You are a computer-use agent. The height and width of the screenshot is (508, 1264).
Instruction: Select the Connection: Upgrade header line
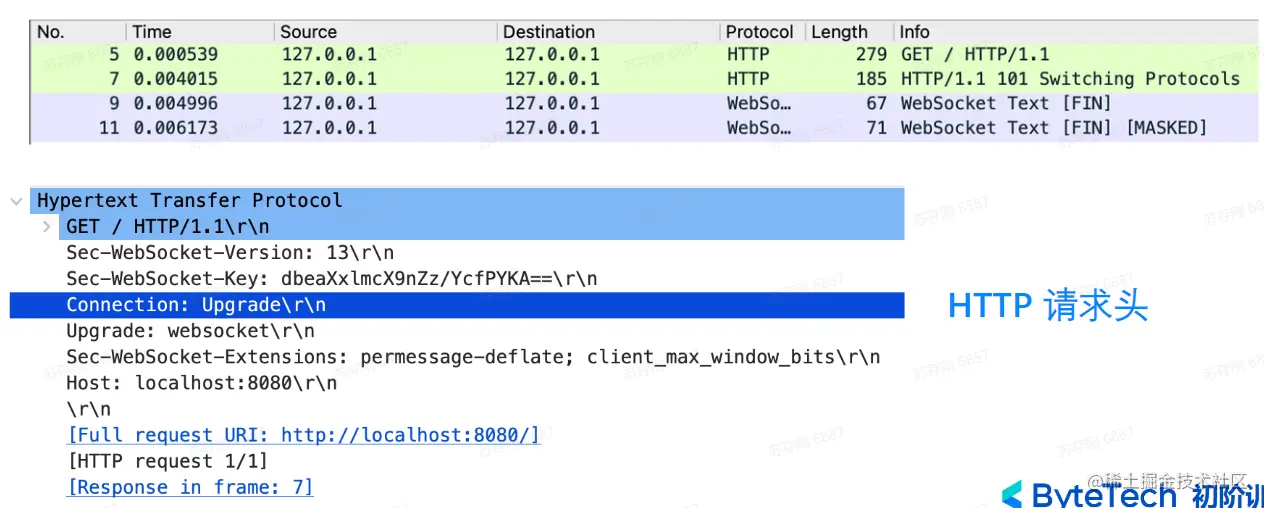click(457, 305)
